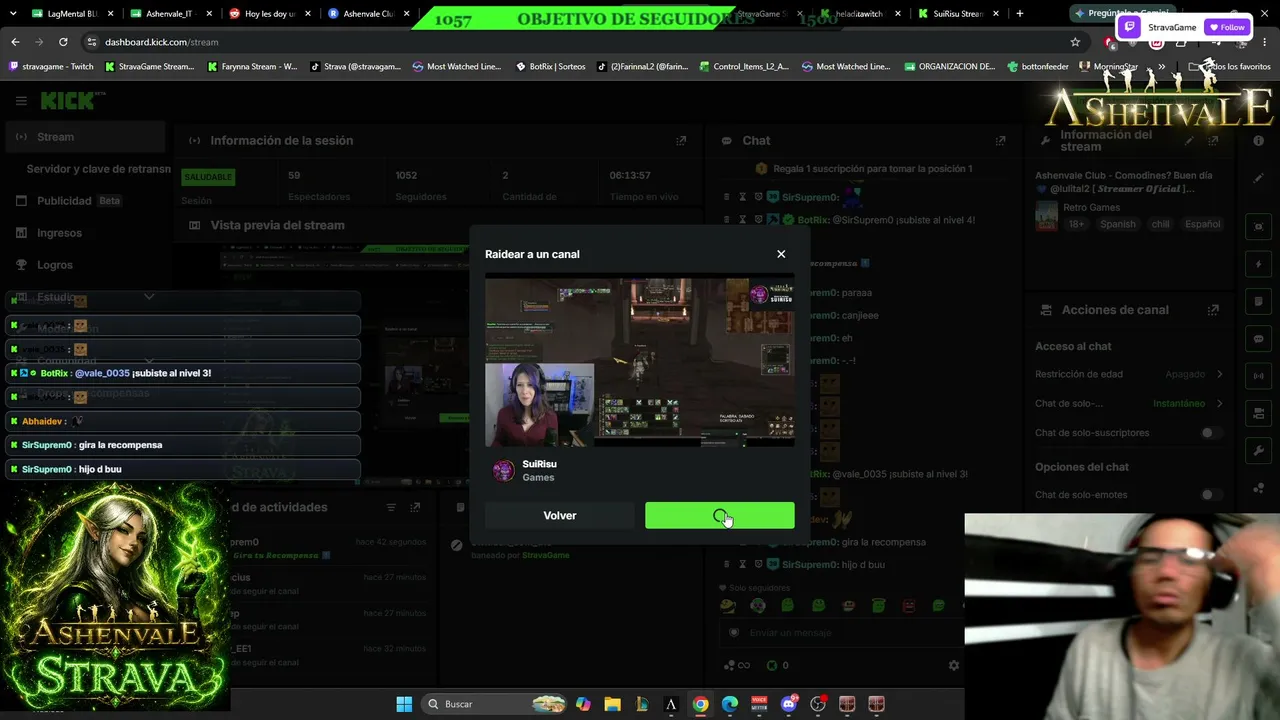Pop out Información del stream panel

(x=1213, y=141)
